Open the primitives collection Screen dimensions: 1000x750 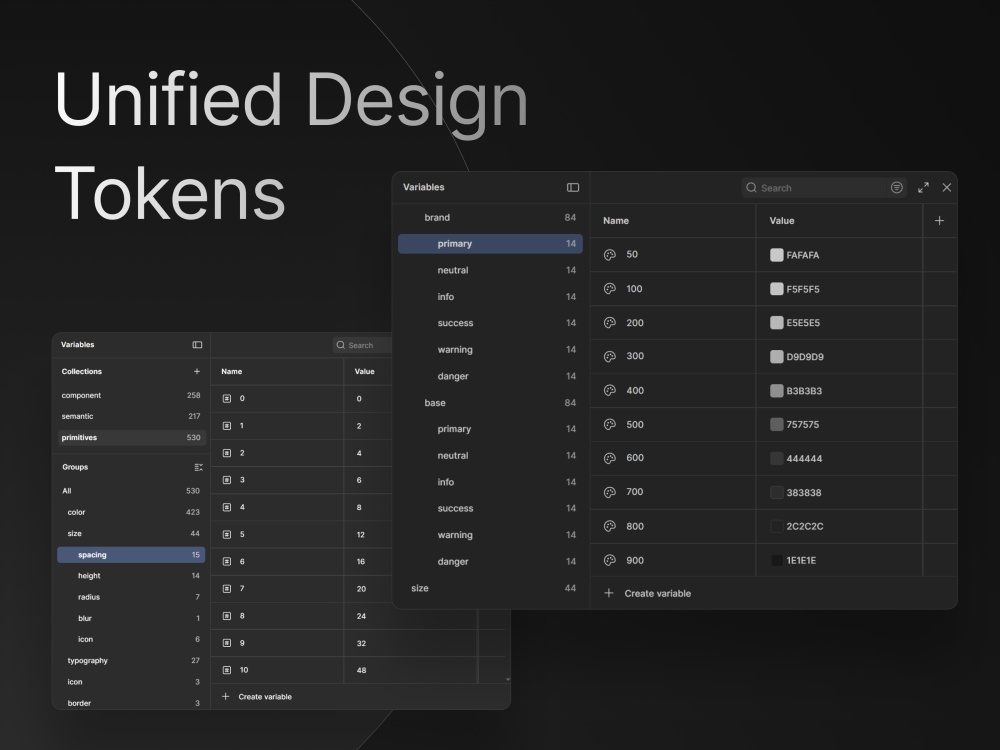[131, 438]
